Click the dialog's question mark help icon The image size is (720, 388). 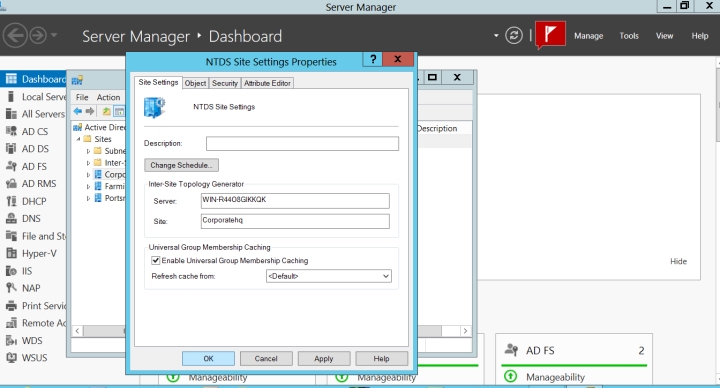(x=373, y=59)
